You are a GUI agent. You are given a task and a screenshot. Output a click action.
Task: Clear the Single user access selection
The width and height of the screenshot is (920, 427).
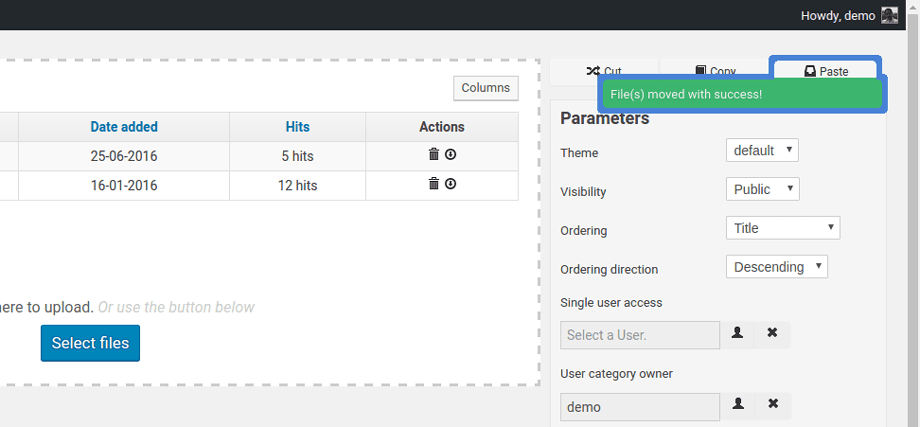click(x=772, y=334)
